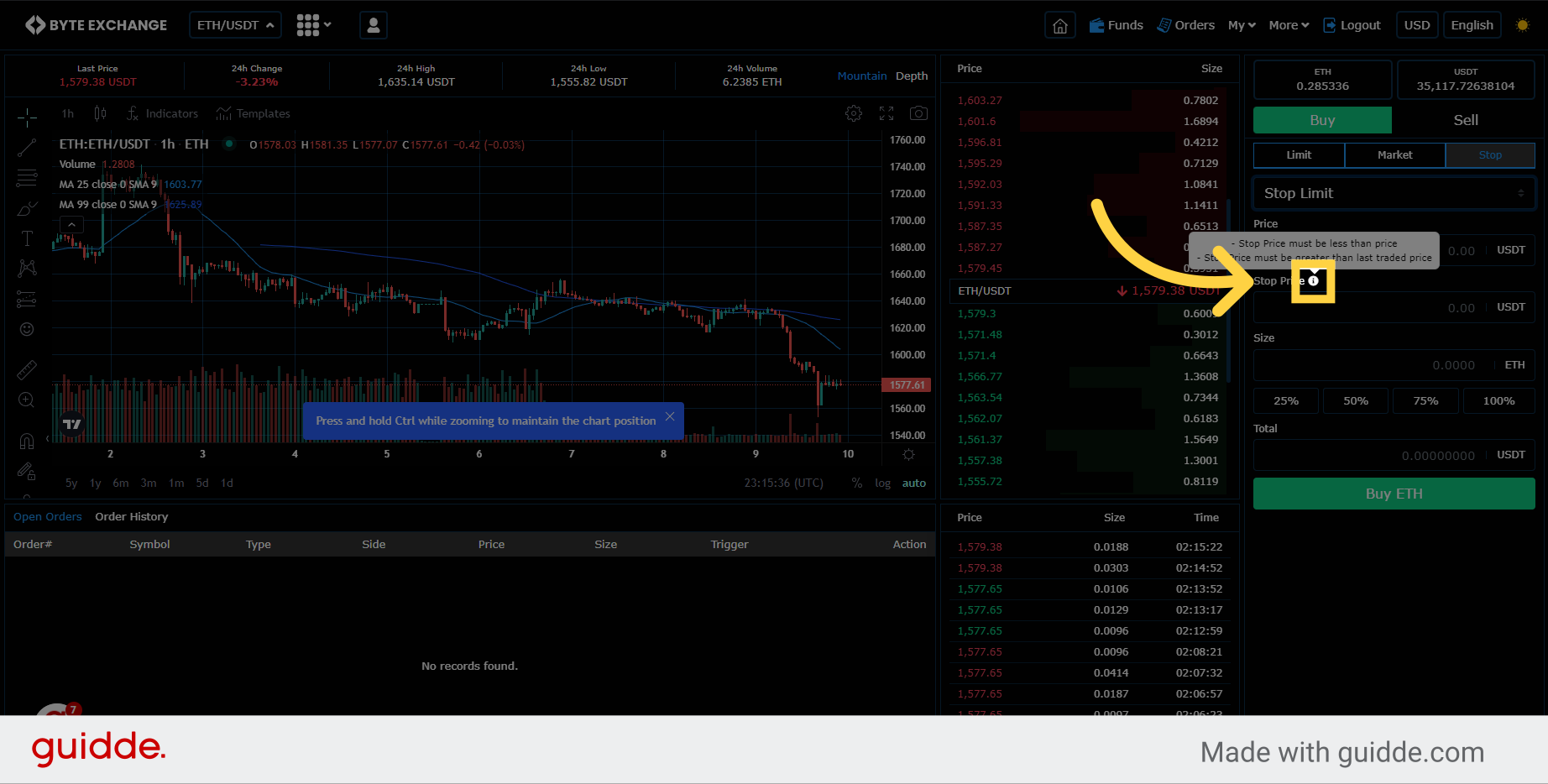1548x784 pixels.
Task: Set chart range to 1d
Action: click(x=227, y=483)
